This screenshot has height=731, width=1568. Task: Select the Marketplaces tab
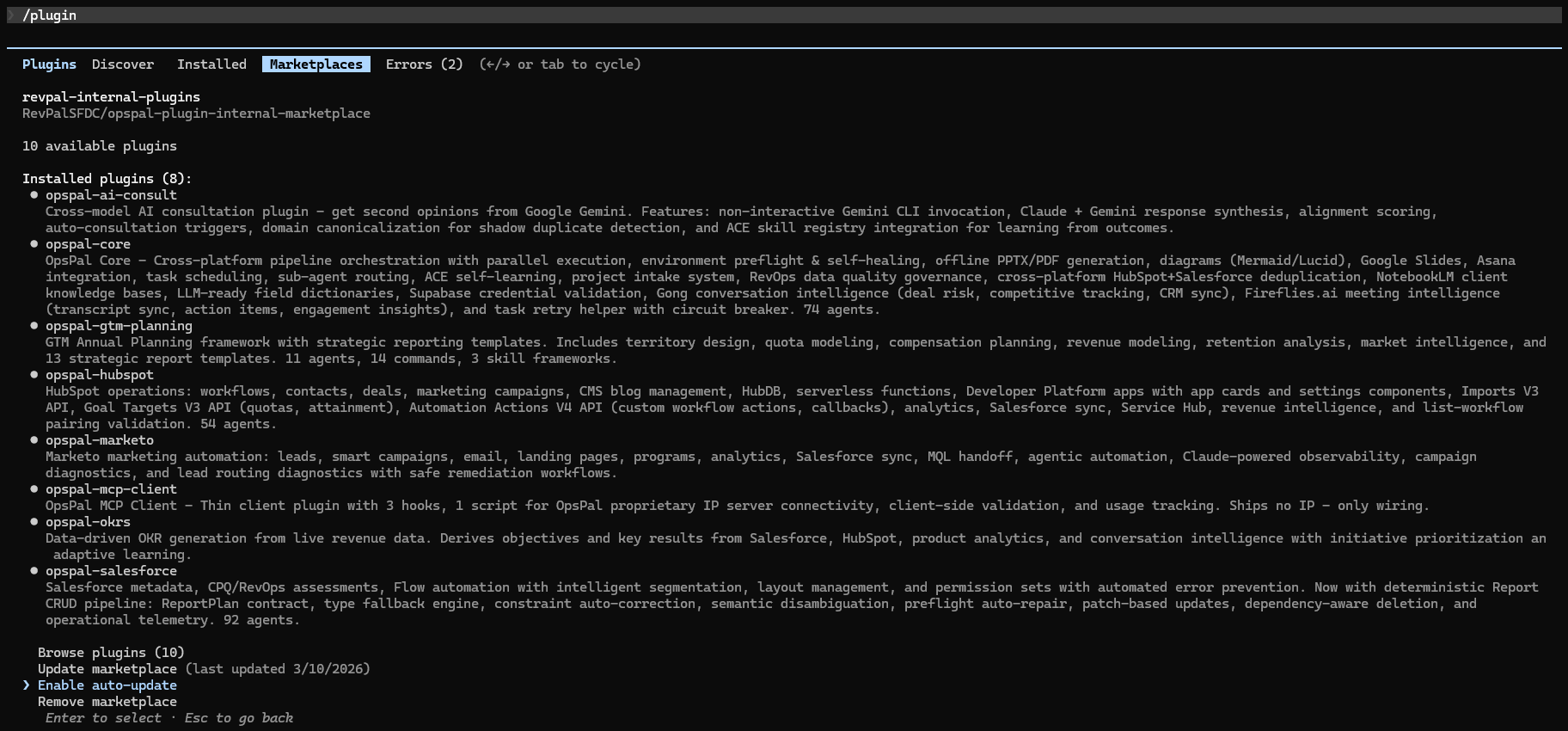[316, 64]
